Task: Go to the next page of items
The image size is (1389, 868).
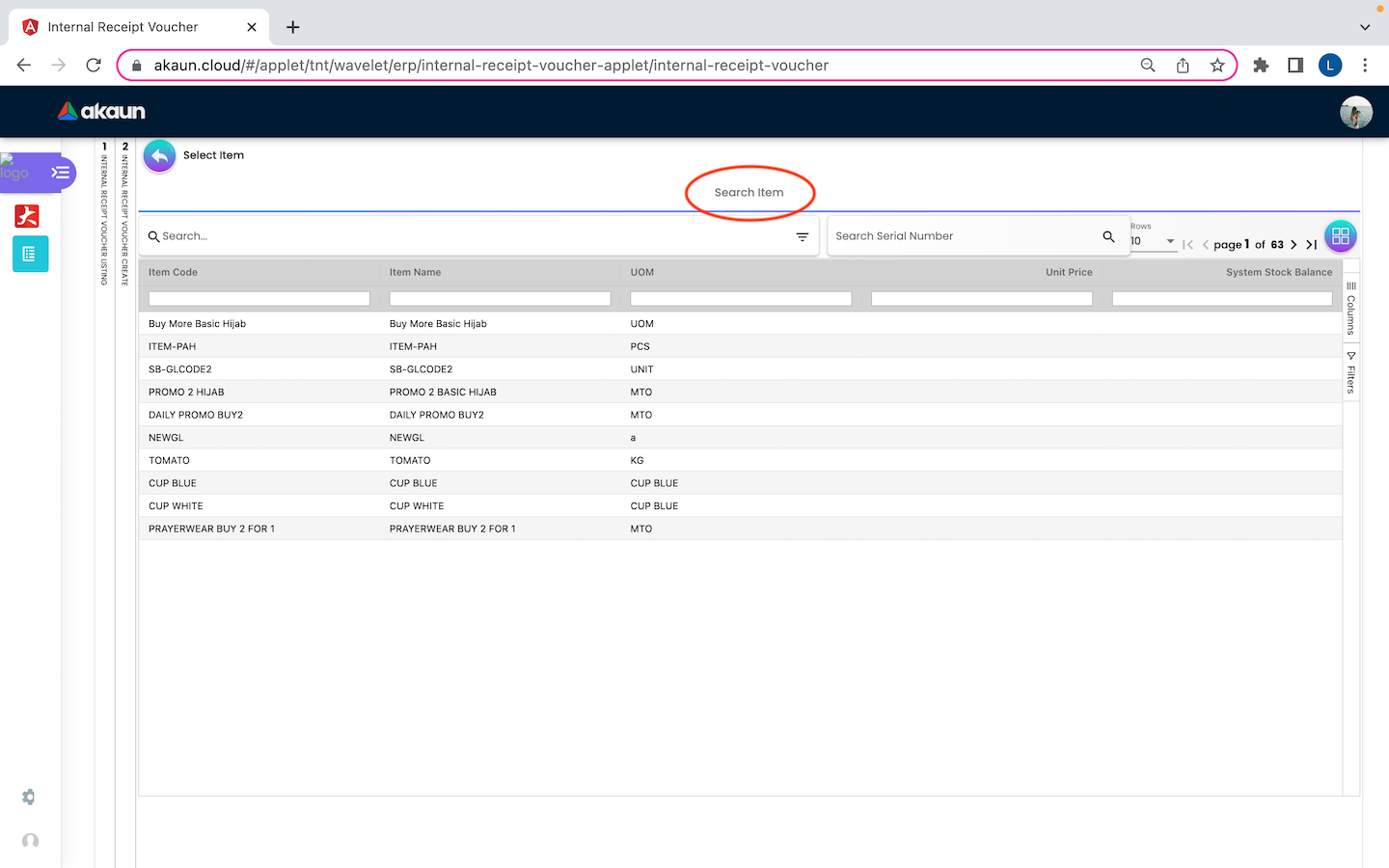Action: pos(1294,245)
